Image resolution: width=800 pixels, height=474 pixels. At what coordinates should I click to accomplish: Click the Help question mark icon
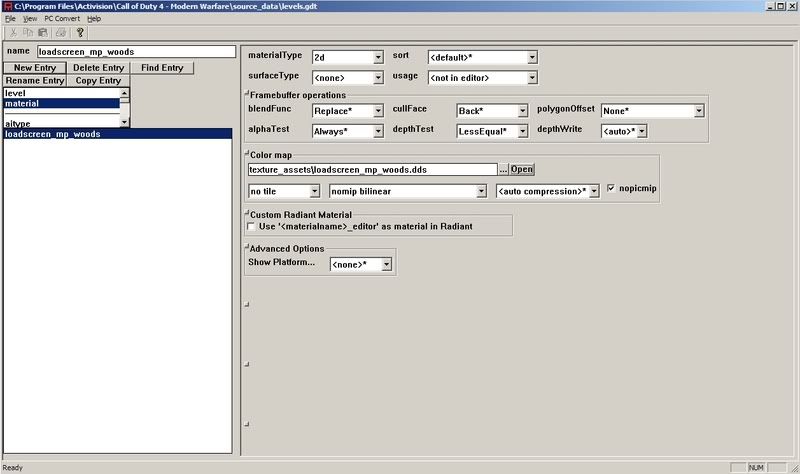(80, 32)
